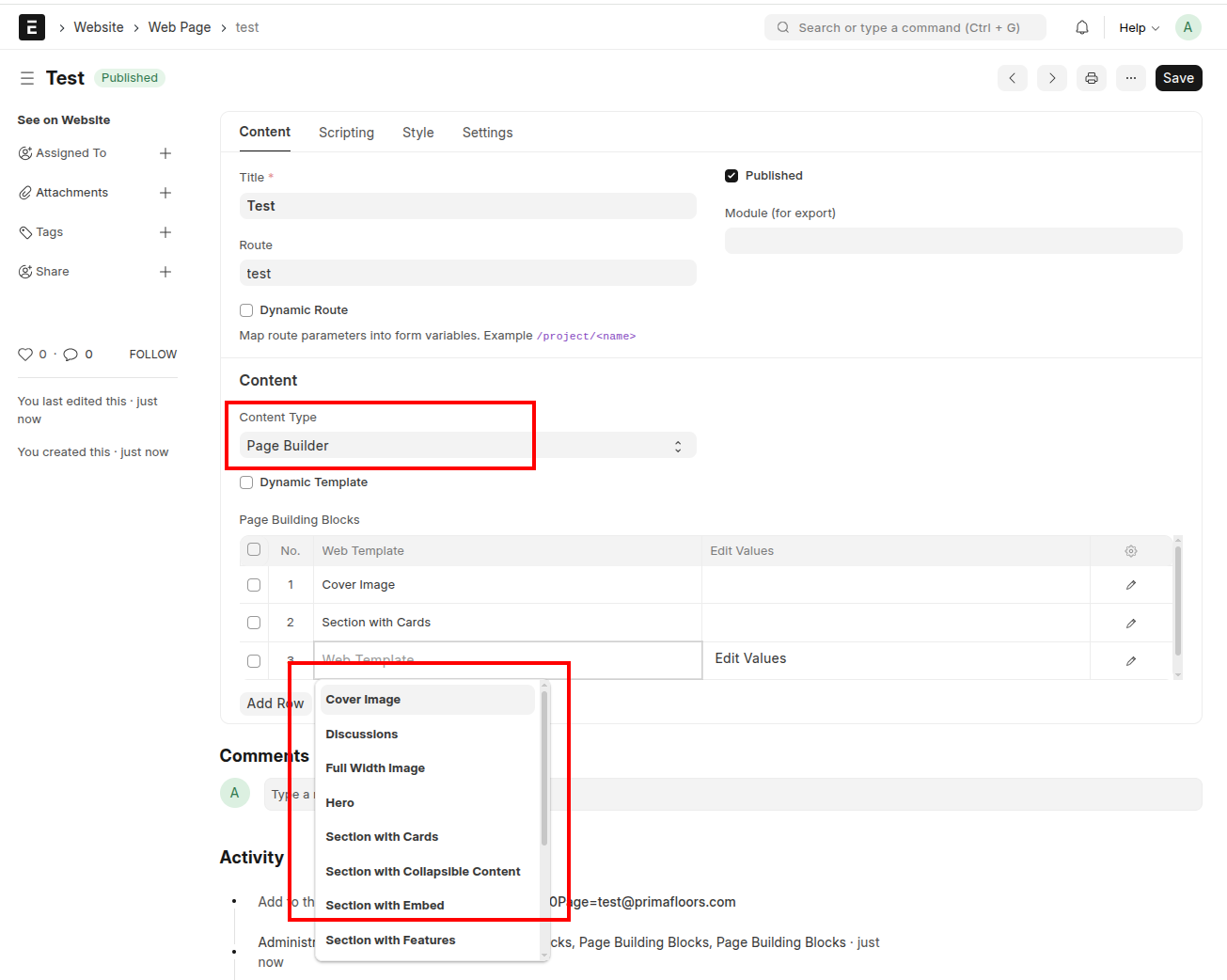
Task: Click See on Website link
Action: [64, 120]
